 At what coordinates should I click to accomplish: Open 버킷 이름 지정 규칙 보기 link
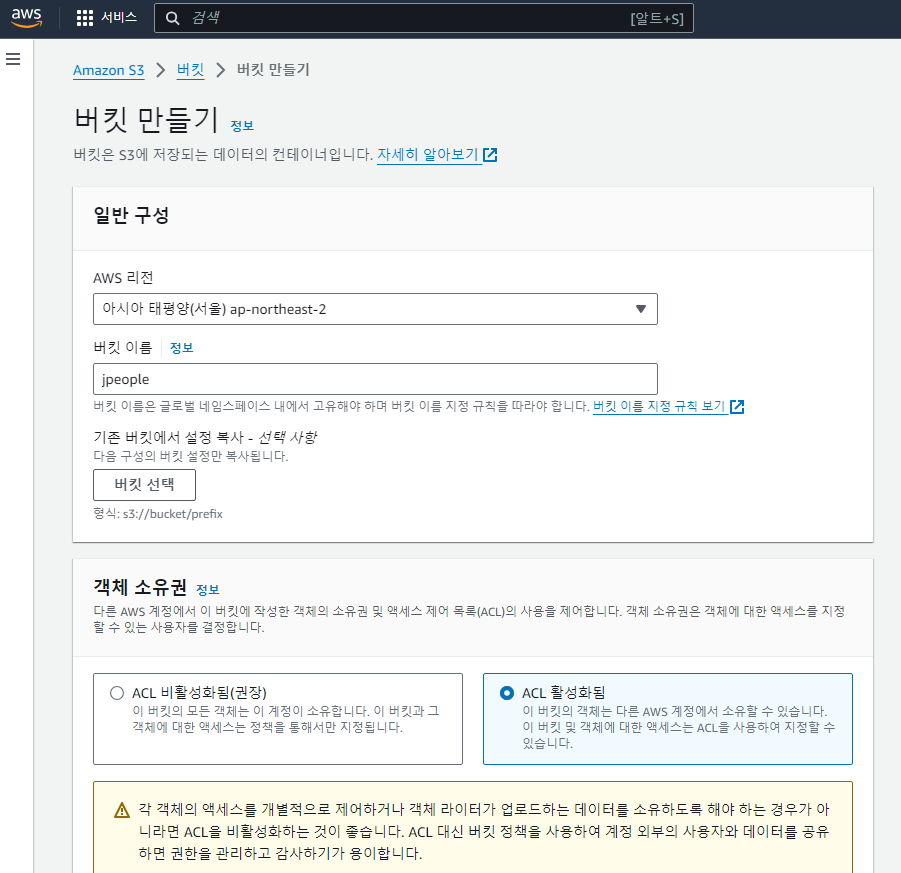click(659, 406)
